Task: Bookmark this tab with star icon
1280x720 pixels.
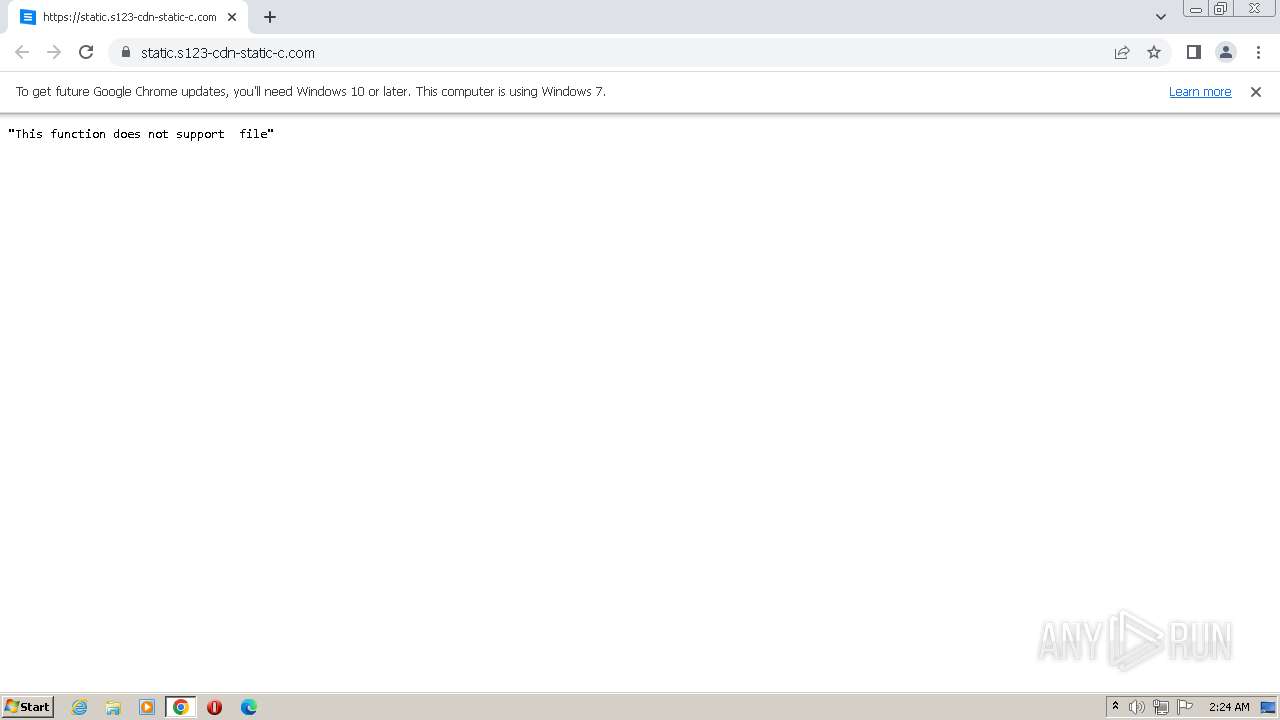Action: pos(1154,52)
